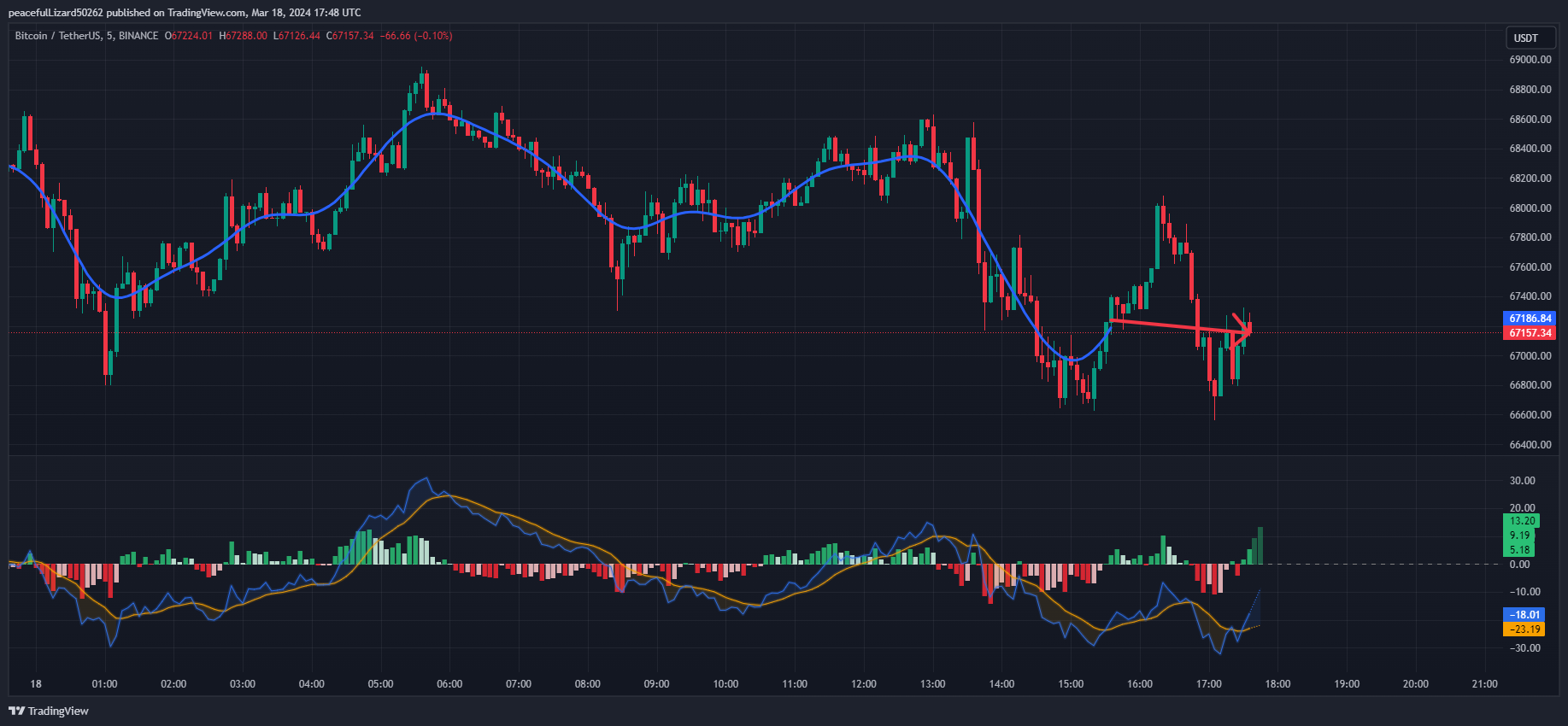The height and width of the screenshot is (726, 1568).
Task: Click the TradingView logo icon
Action: [17, 711]
